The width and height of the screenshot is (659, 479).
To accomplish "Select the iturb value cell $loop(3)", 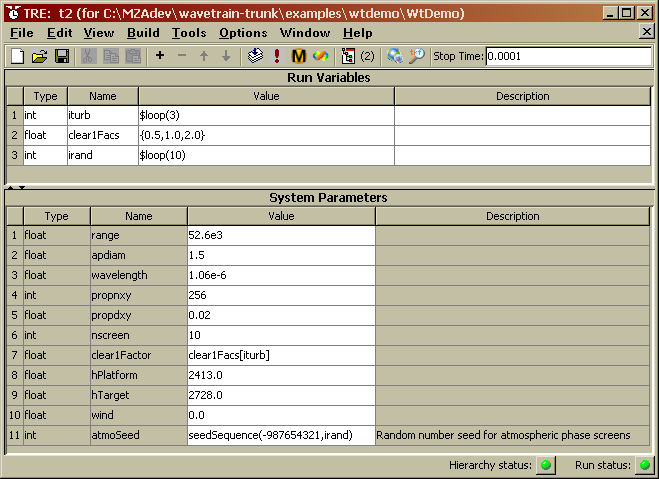I will (266, 115).
